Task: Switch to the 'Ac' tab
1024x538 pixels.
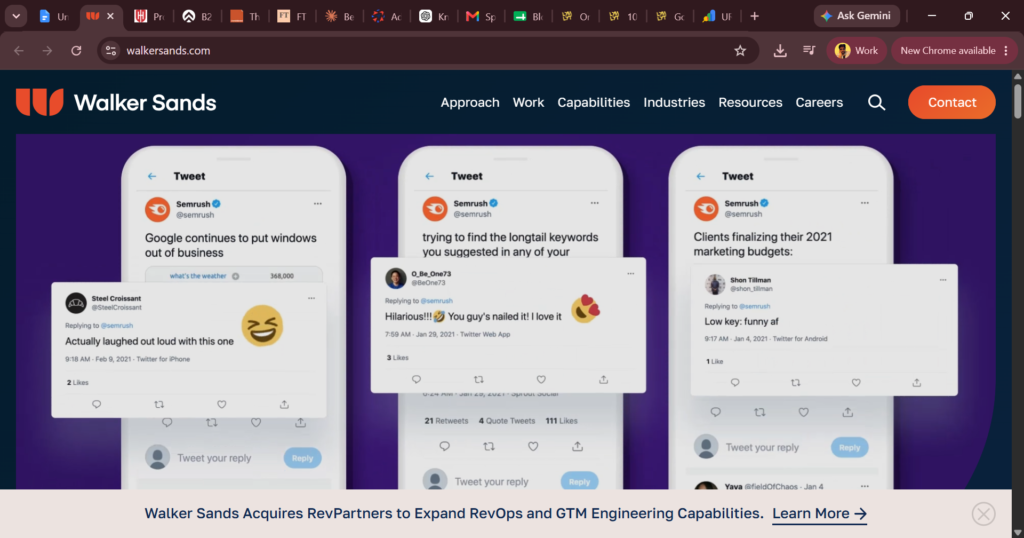Action: (387, 16)
